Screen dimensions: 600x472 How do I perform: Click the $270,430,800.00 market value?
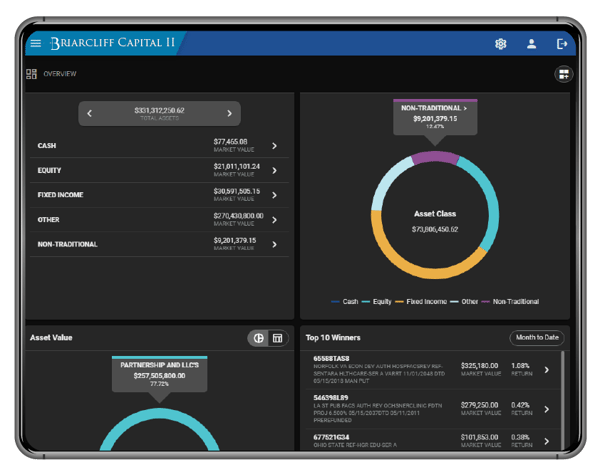(x=238, y=216)
